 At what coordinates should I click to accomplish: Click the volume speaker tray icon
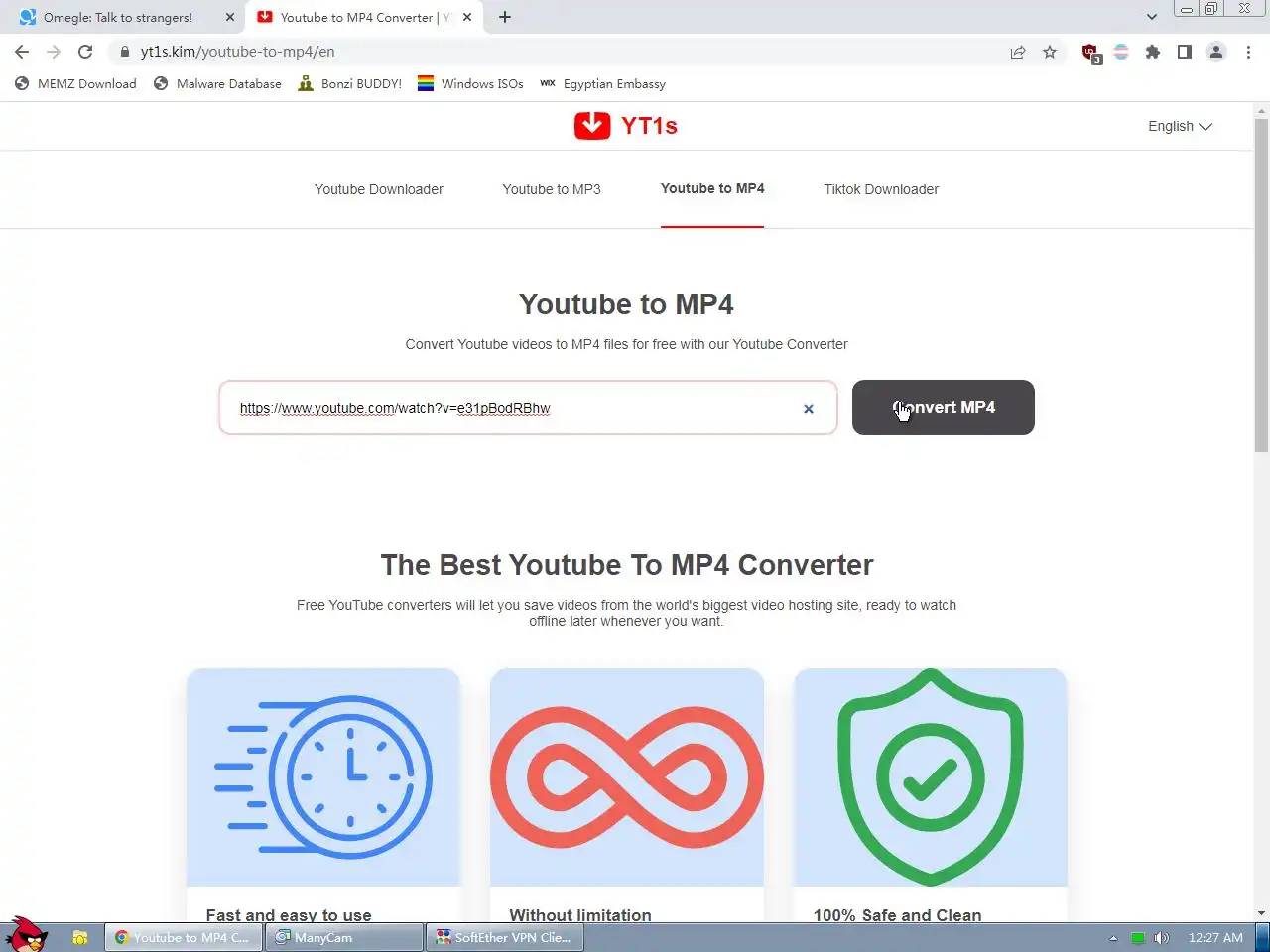[1162, 937]
